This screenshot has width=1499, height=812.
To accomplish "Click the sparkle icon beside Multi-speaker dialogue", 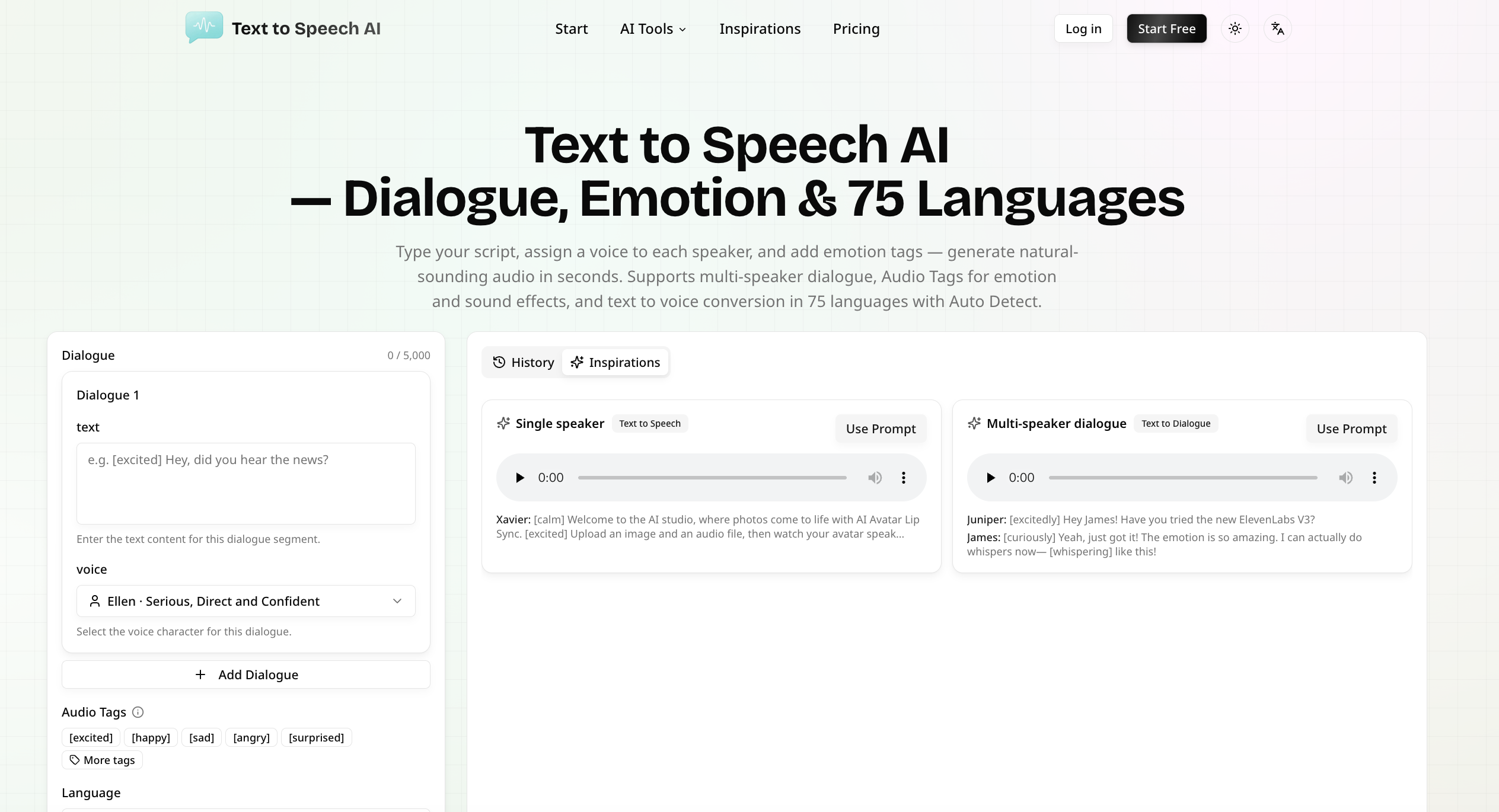I will click(x=974, y=423).
